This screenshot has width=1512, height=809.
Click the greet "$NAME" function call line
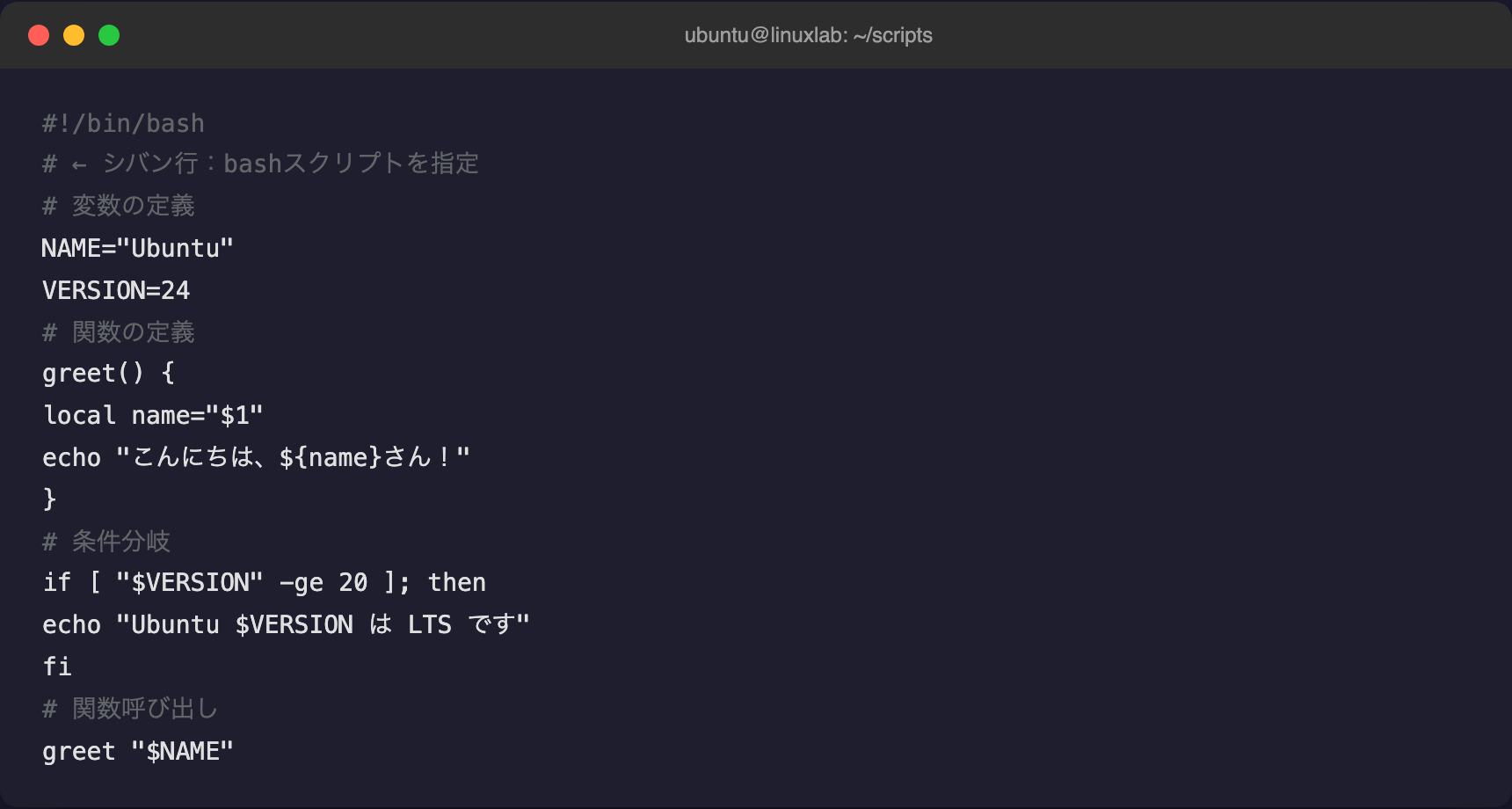click(138, 751)
